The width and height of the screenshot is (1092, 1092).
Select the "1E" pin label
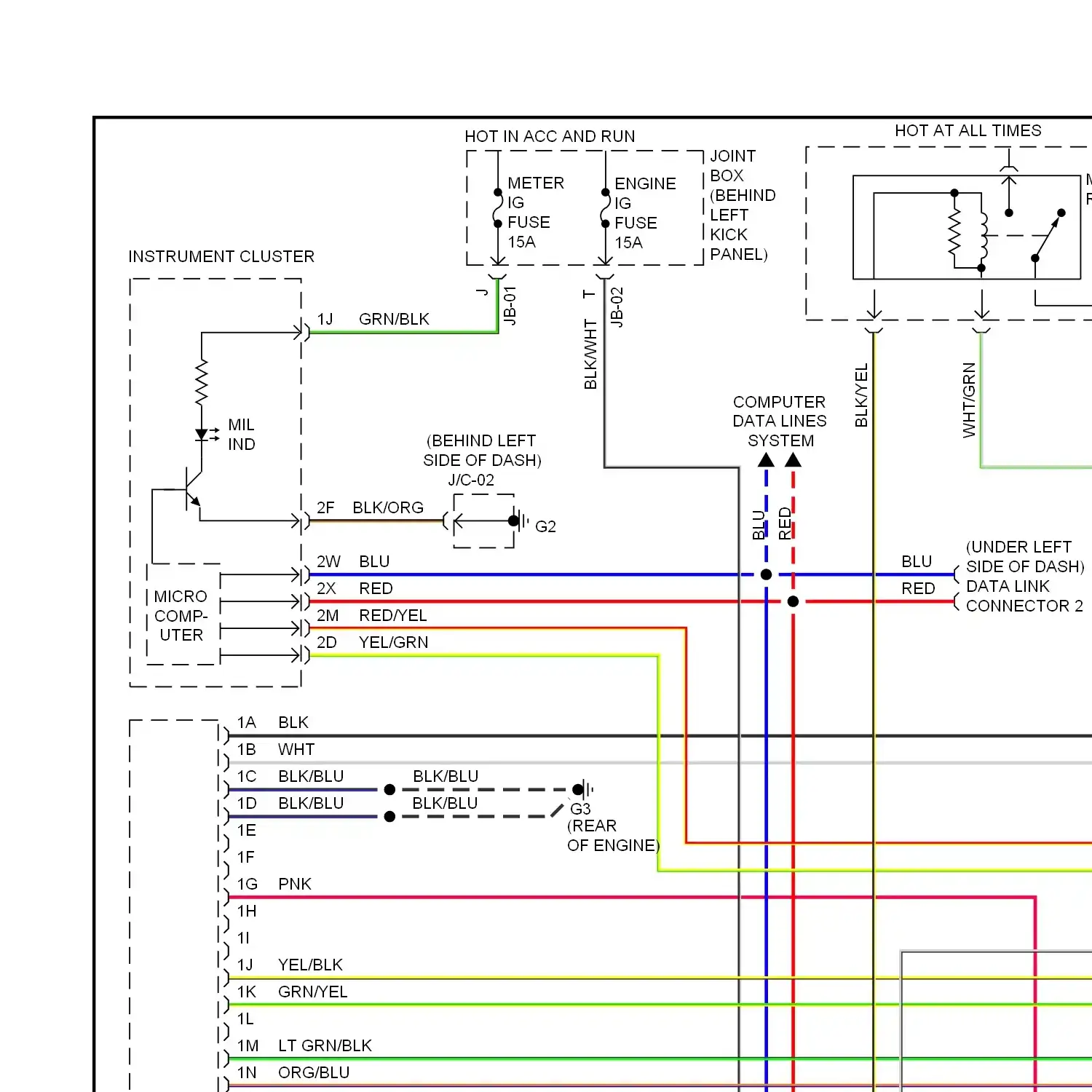(x=246, y=830)
